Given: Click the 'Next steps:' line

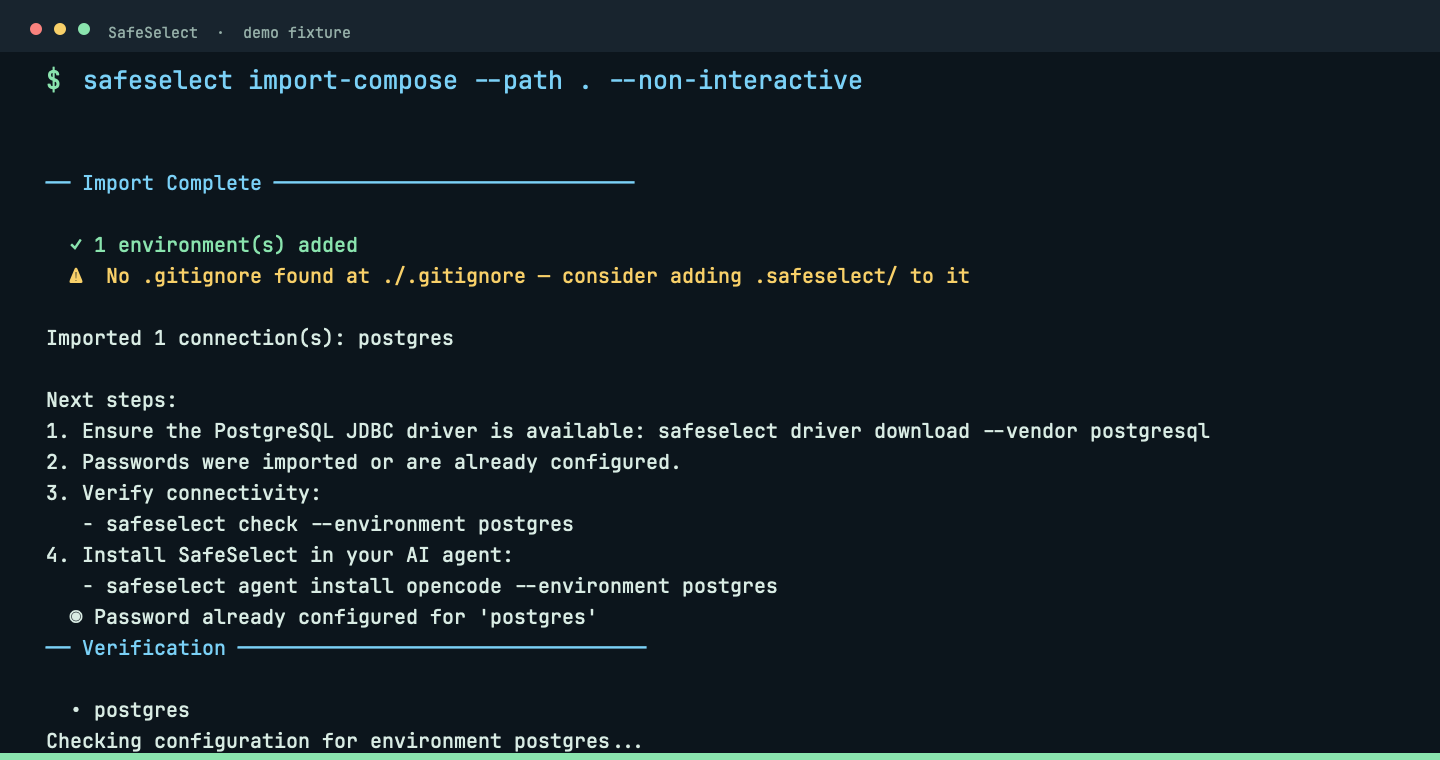Looking at the screenshot, I should [111, 400].
